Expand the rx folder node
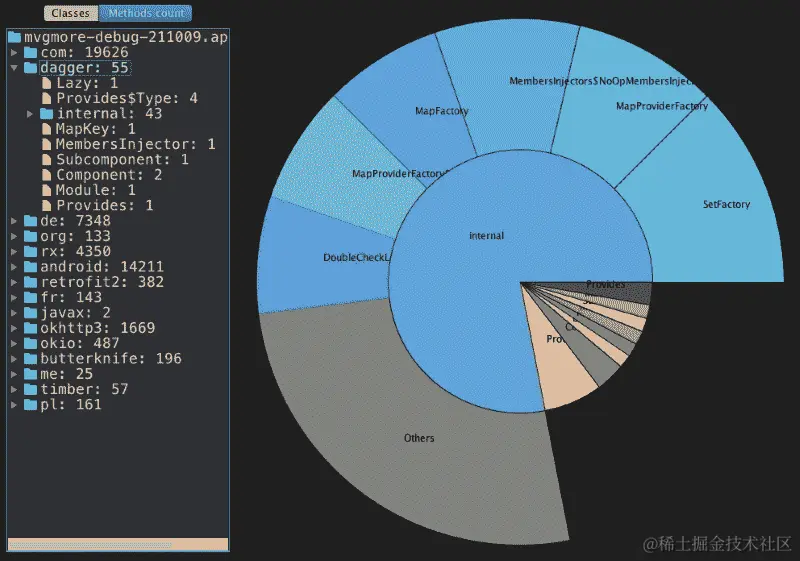This screenshot has width=800, height=561. pyautogui.click(x=14, y=251)
